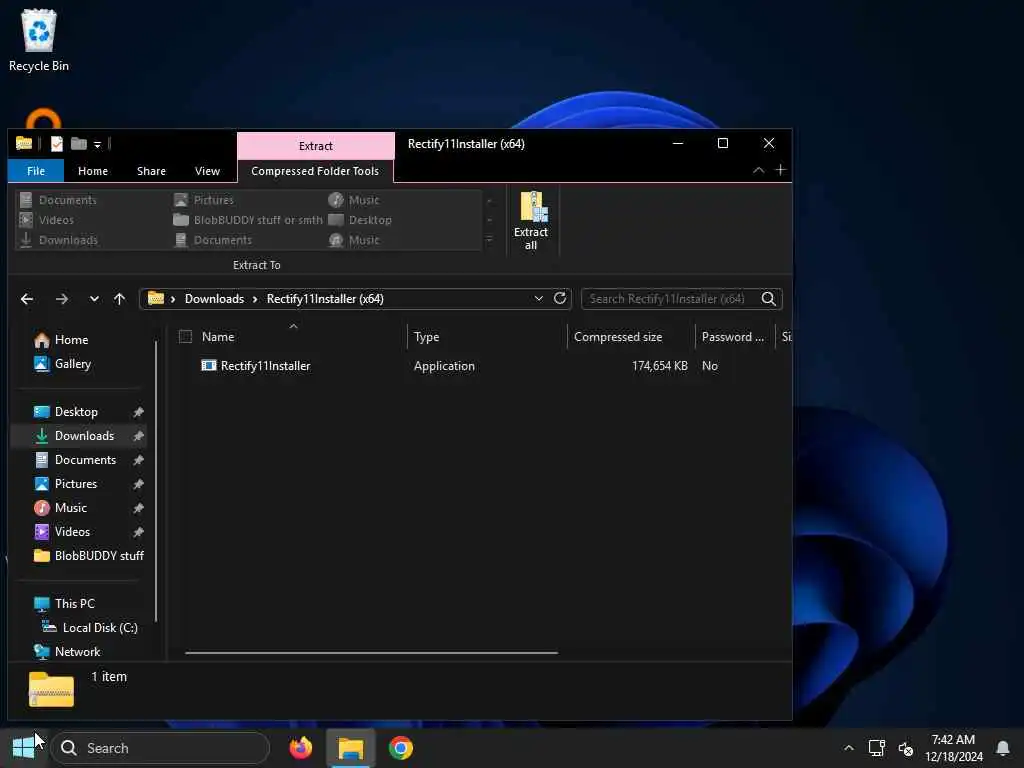Open the notifications bell
Image resolution: width=1024 pixels, height=768 pixels.
pos(1002,748)
